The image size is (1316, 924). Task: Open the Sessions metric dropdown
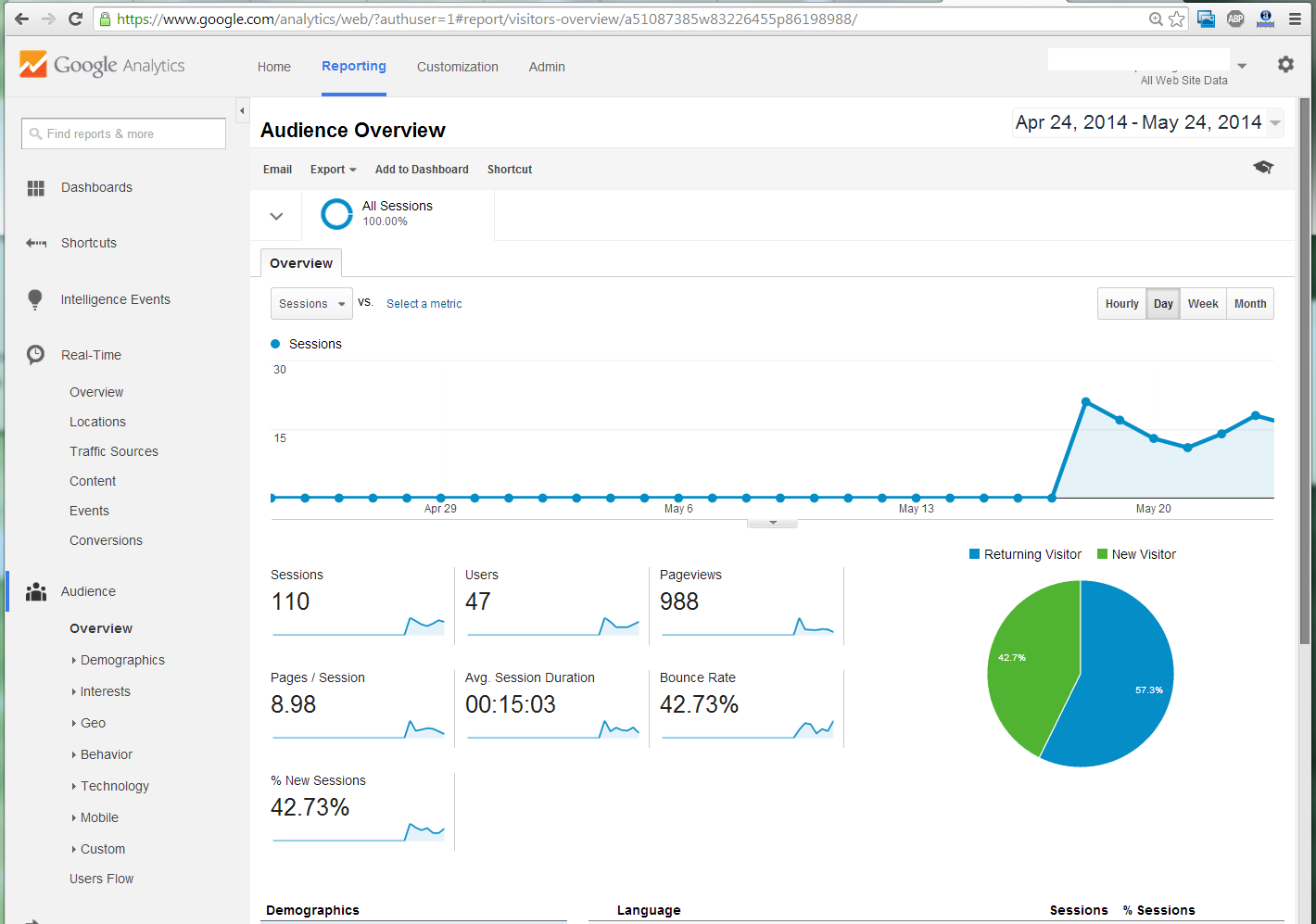coord(311,304)
